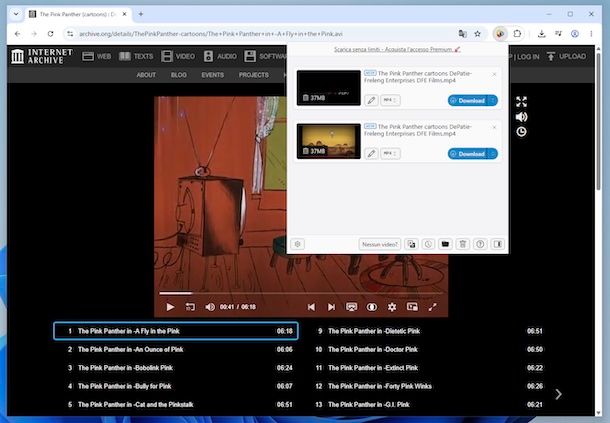Open the translate page icon in address bar
This screenshot has width=610, height=423.
(x=462, y=34)
